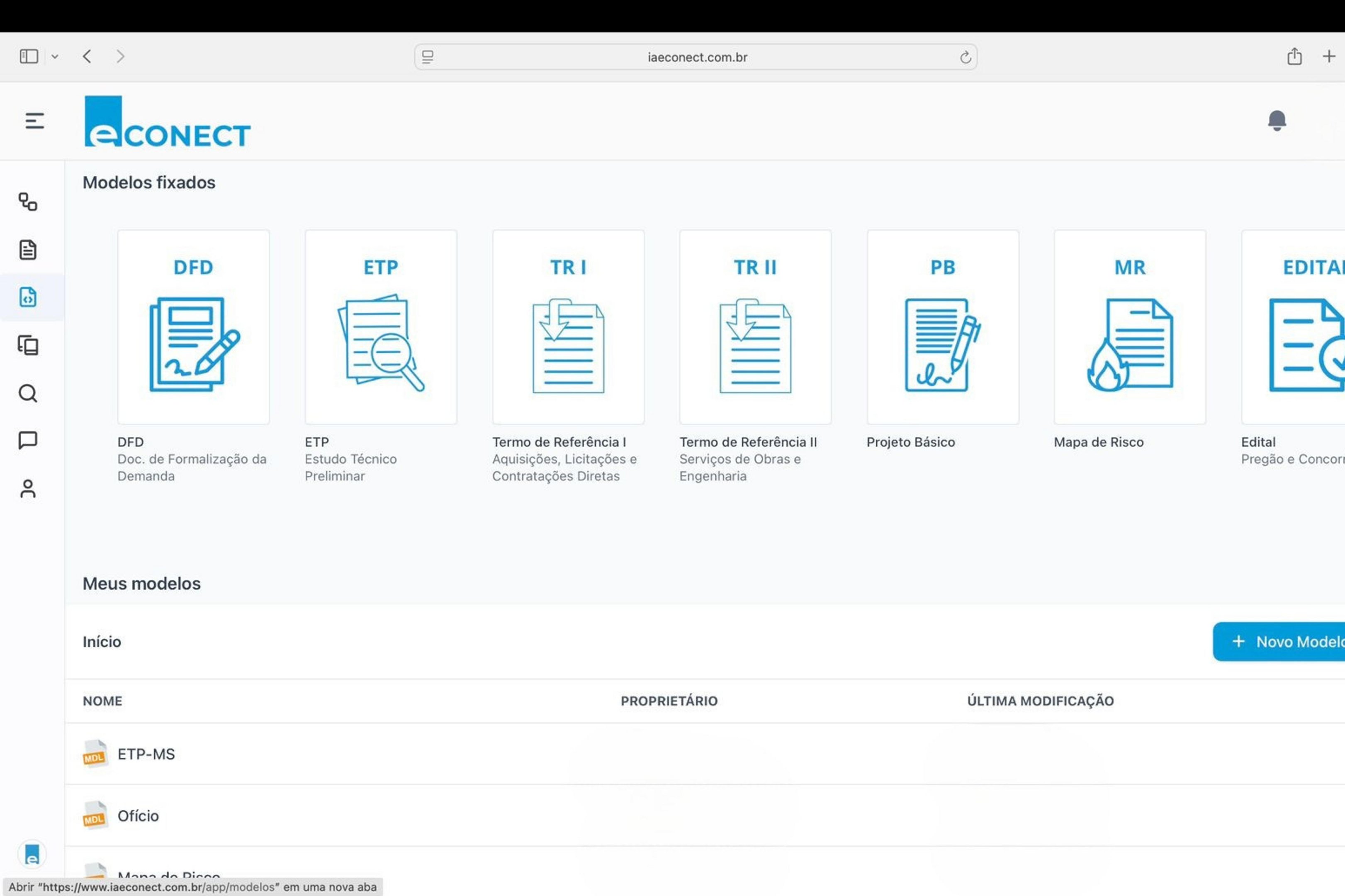Open the user profile icon in sidebar

tap(28, 489)
